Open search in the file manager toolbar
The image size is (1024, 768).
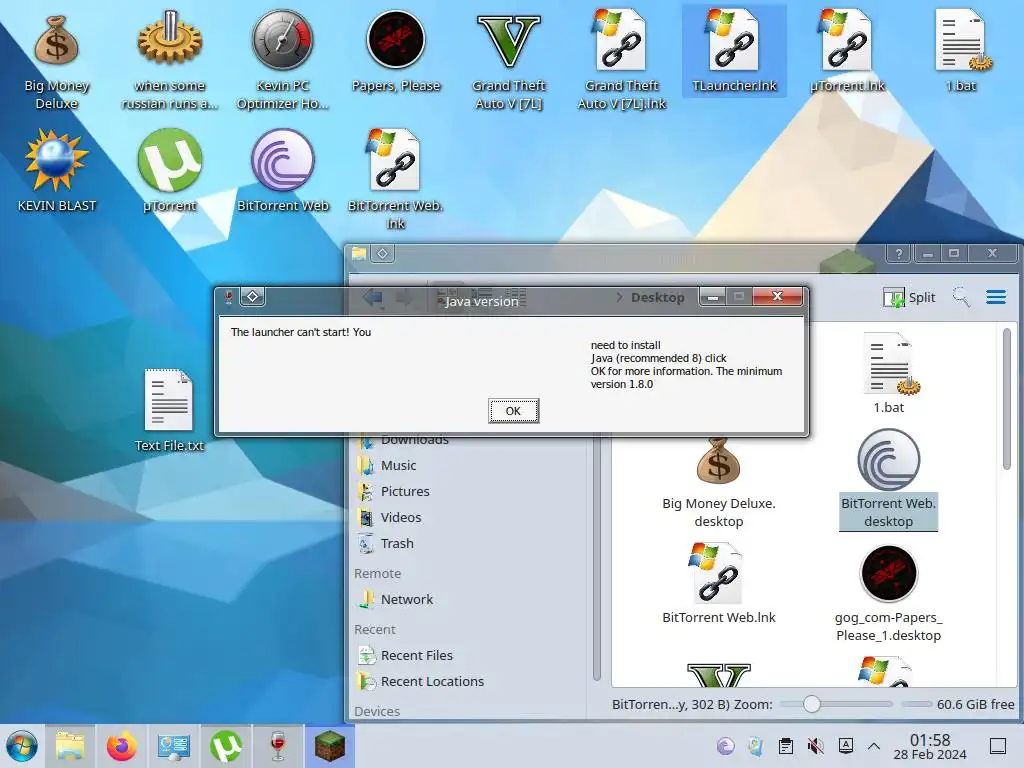961,297
